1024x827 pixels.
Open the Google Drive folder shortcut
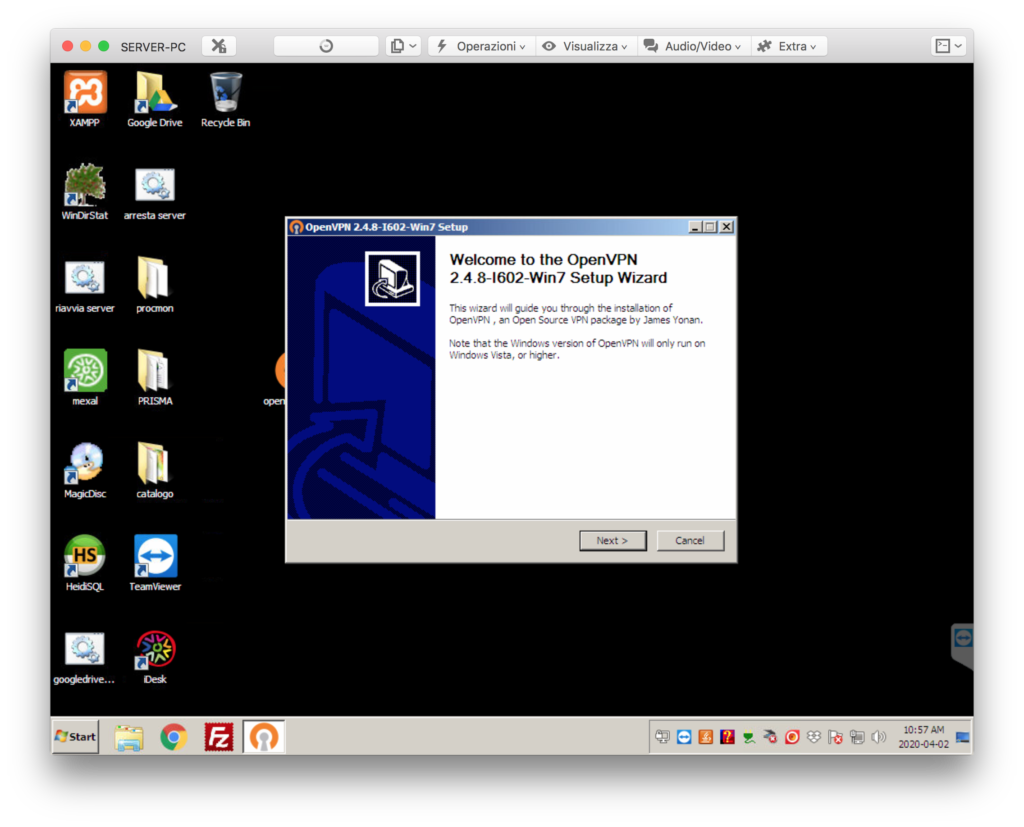click(155, 100)
